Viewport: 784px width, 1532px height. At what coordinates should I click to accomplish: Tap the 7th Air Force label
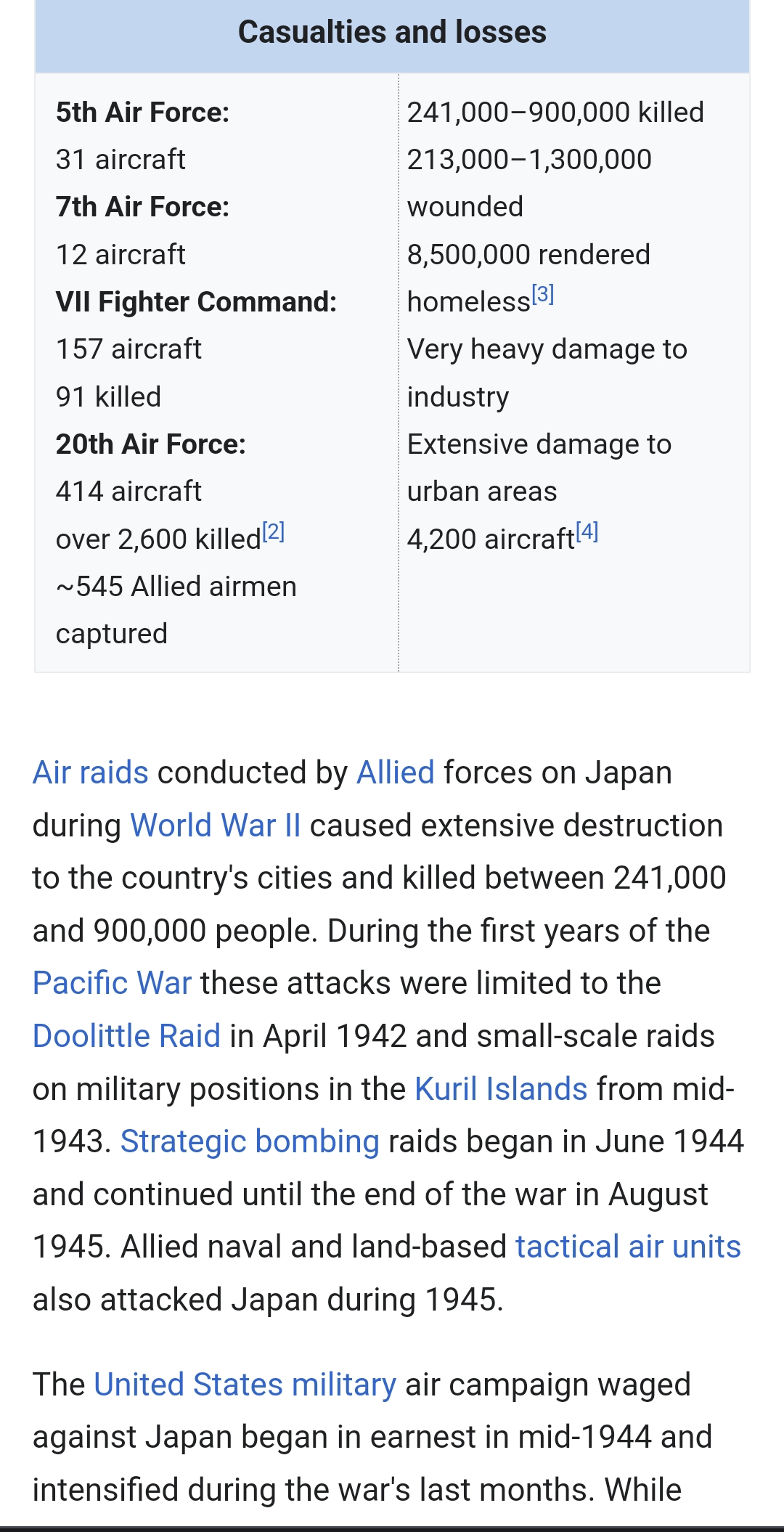tap(142, 207)
